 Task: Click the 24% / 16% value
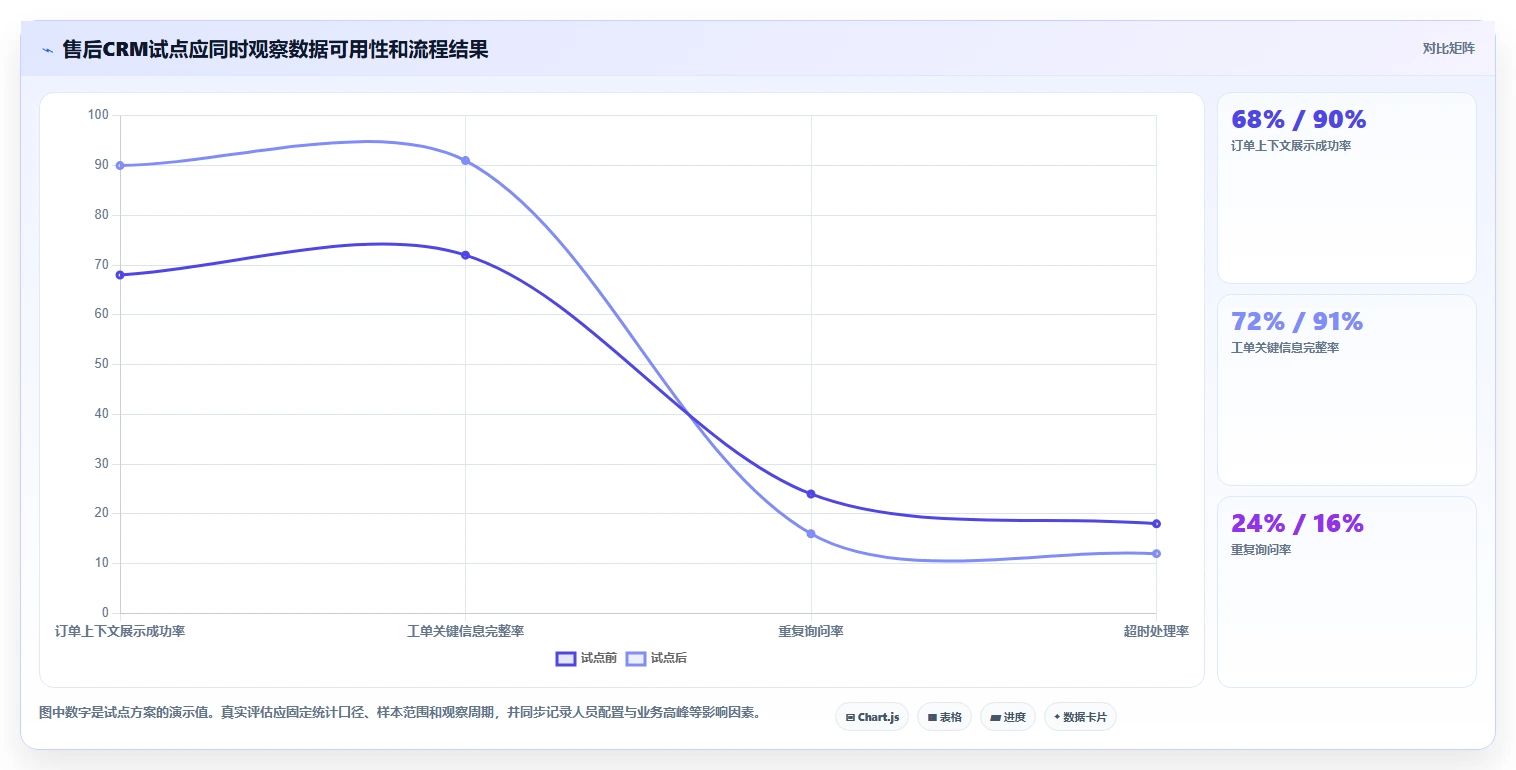[1297, 523]
